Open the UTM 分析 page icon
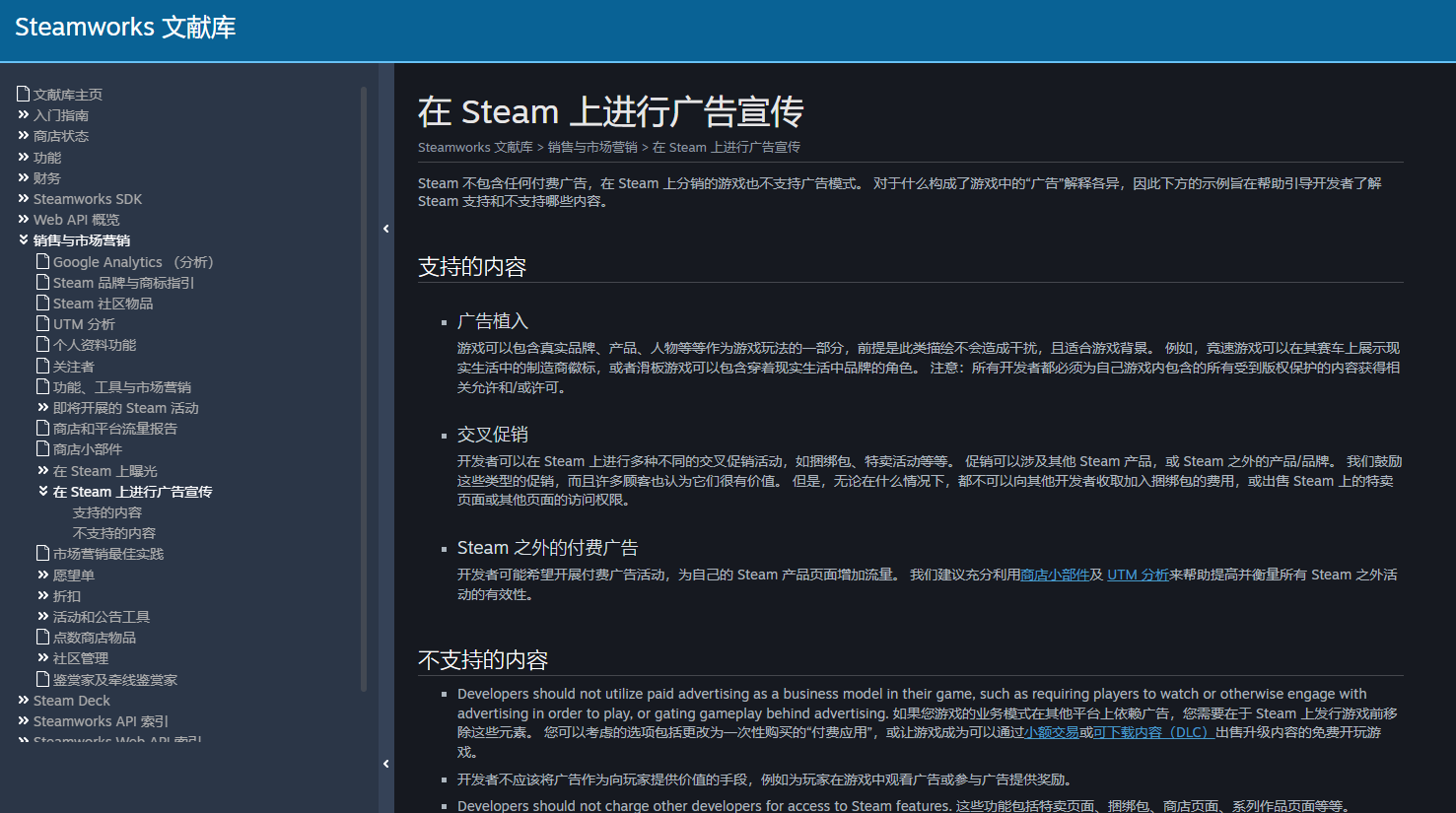Image resolution: width=1456 pixels, height=813 pixels. [x=43, y=323]
